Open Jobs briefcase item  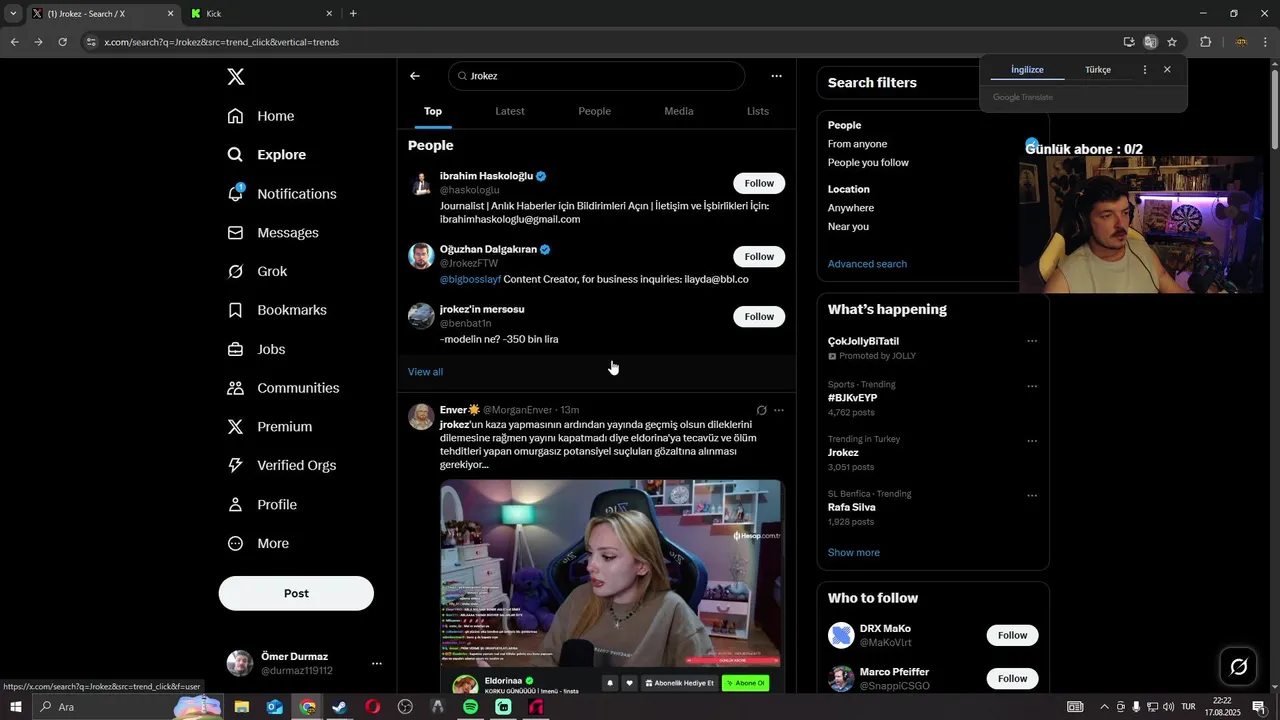(256, 350)
